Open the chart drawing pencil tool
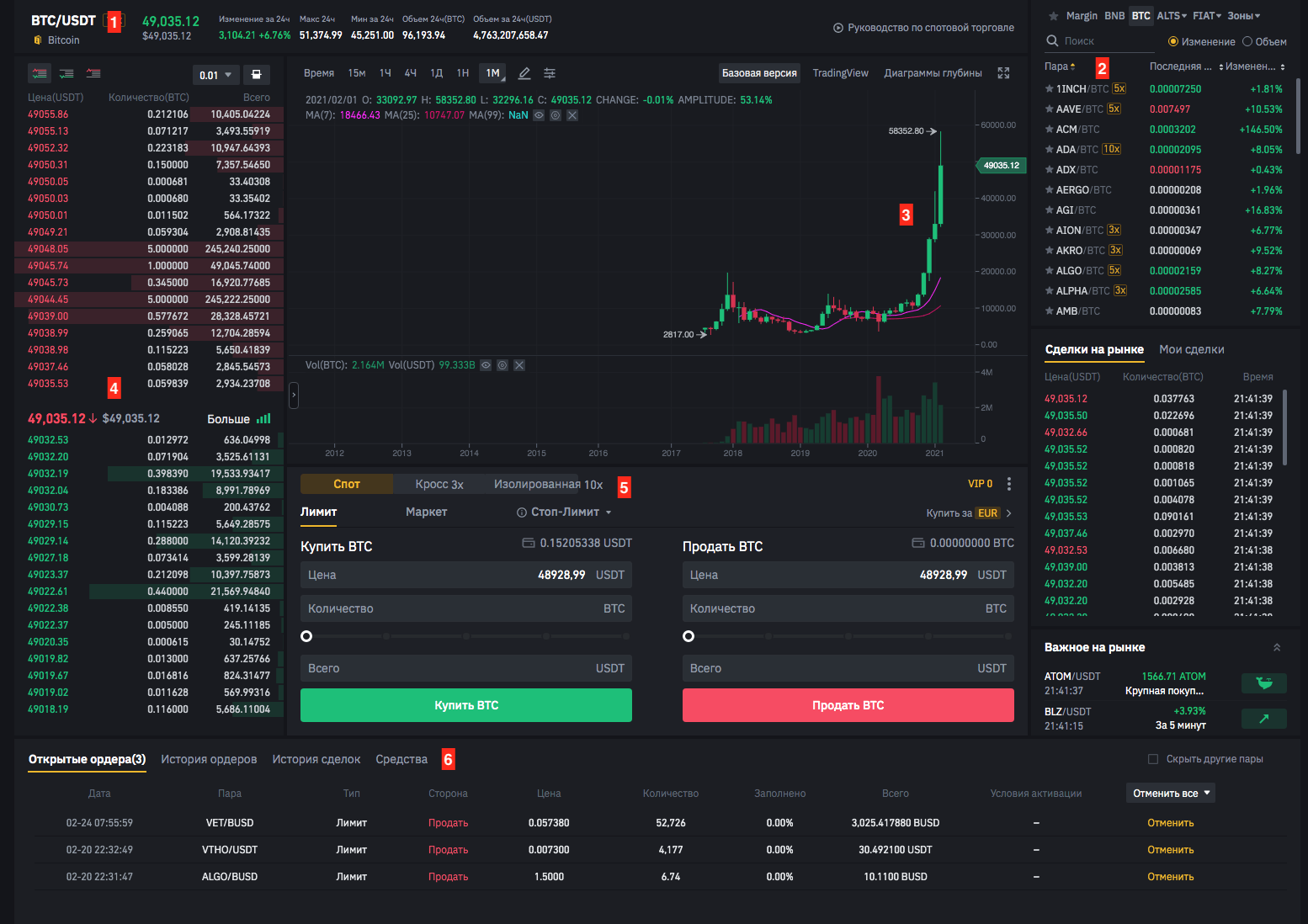 coord(524,73)
